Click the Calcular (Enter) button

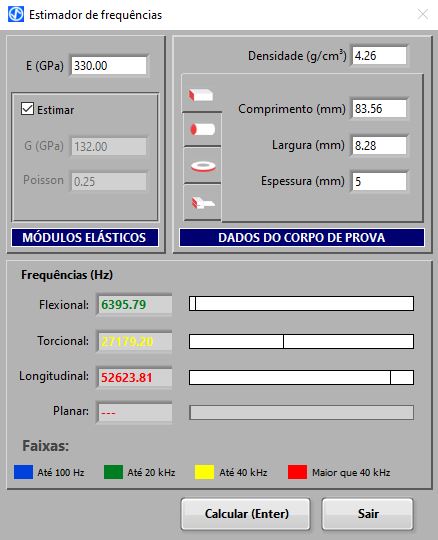[246, 514]
